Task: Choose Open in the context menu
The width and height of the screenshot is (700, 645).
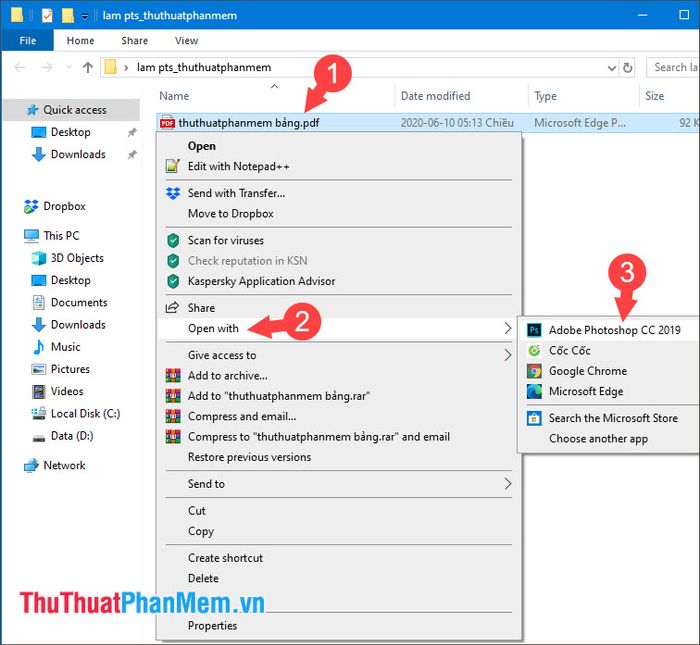Action: [x=202, y=146]
